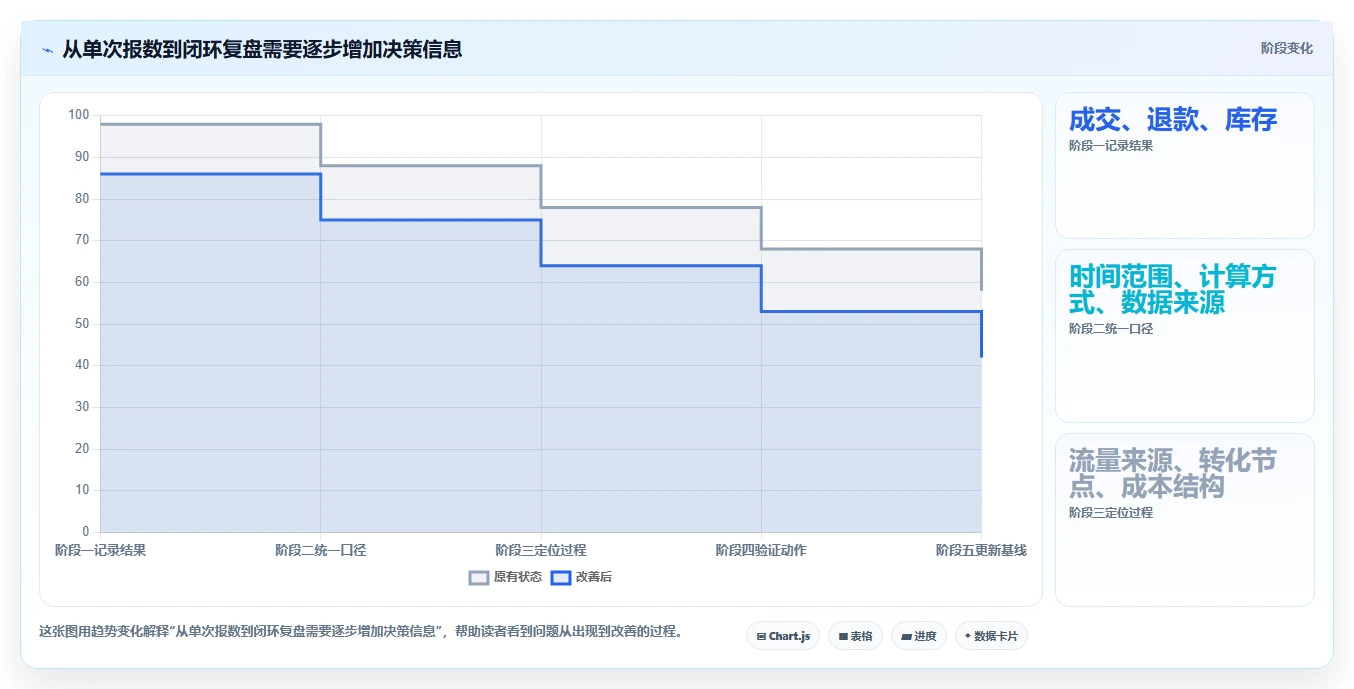
Task: Click the 阶段二统一口径 card subtitle
Action: tap(1111, 329)
